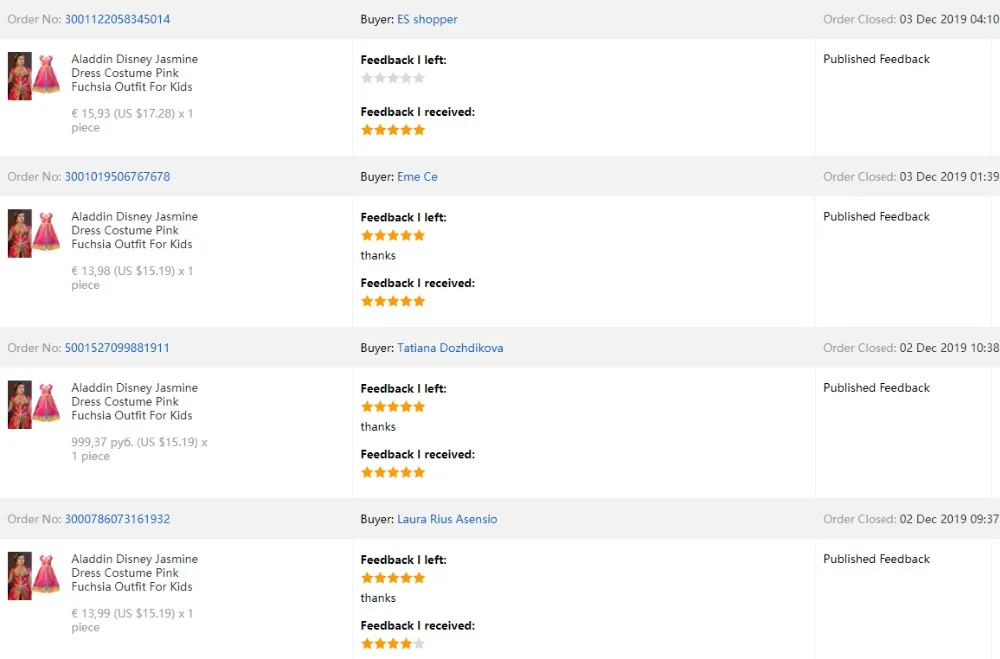The width and height of the screenshot is (1000, 659).
Task: Click product thumbnail in Laura Rius Asensio order
Action: coord(33,575)
